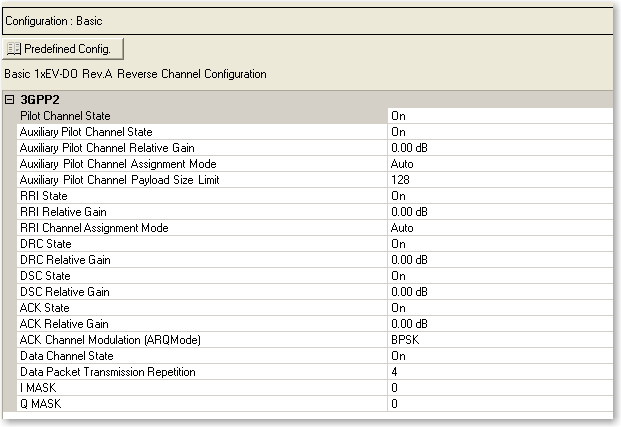Toggle the RRI State On value
This screenshot has height=427, width=621.
[498, 196]
